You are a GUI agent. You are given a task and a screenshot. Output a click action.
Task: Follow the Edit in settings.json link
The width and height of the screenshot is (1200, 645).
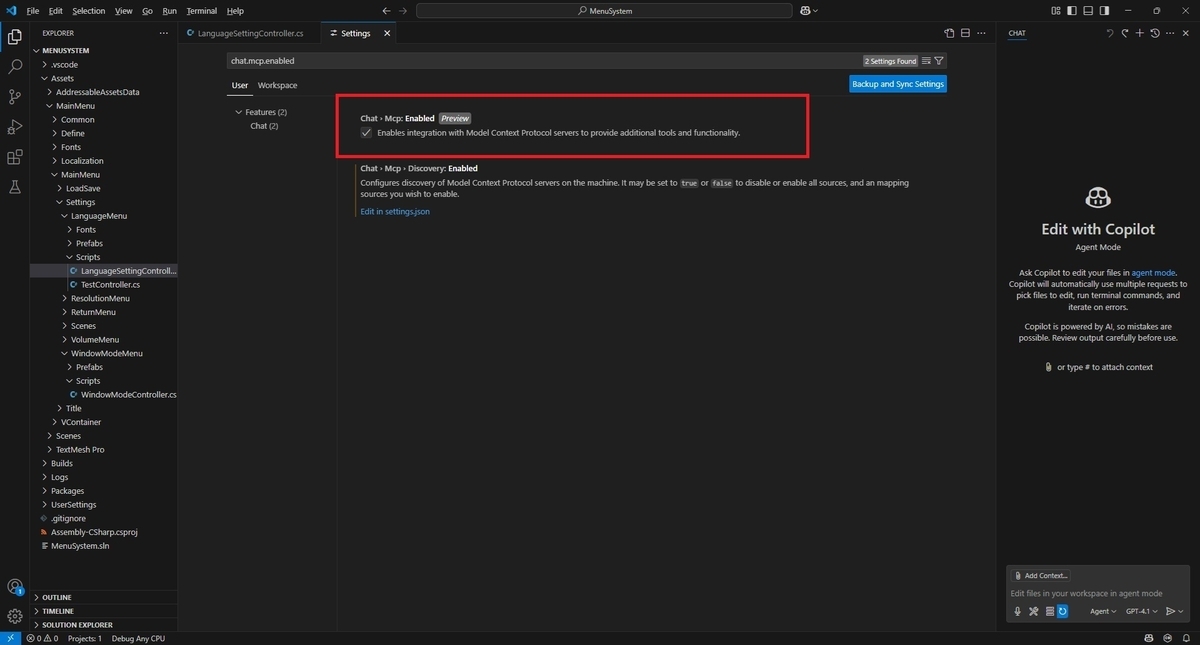(x=395, y=211)
